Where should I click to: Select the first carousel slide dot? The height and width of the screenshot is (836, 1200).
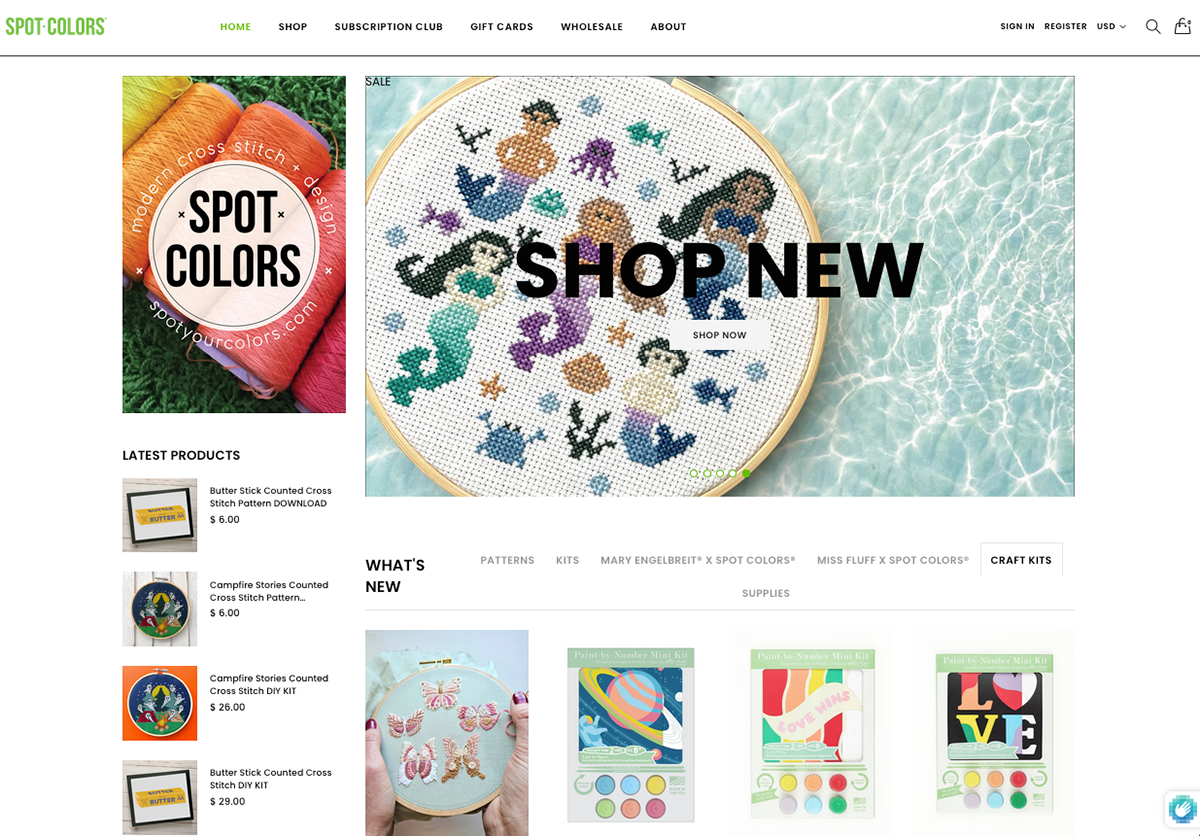point(694,473)
